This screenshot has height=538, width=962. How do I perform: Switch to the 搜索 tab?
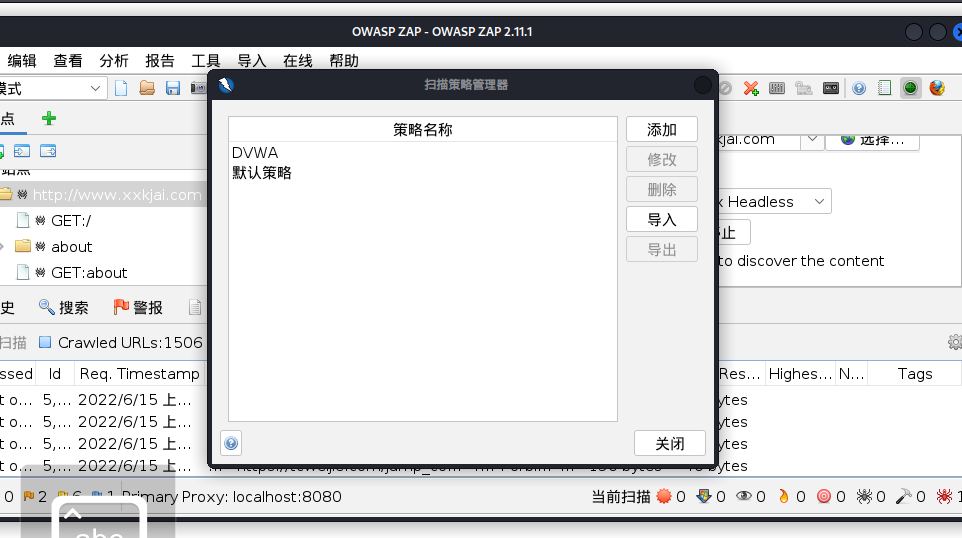64,307
